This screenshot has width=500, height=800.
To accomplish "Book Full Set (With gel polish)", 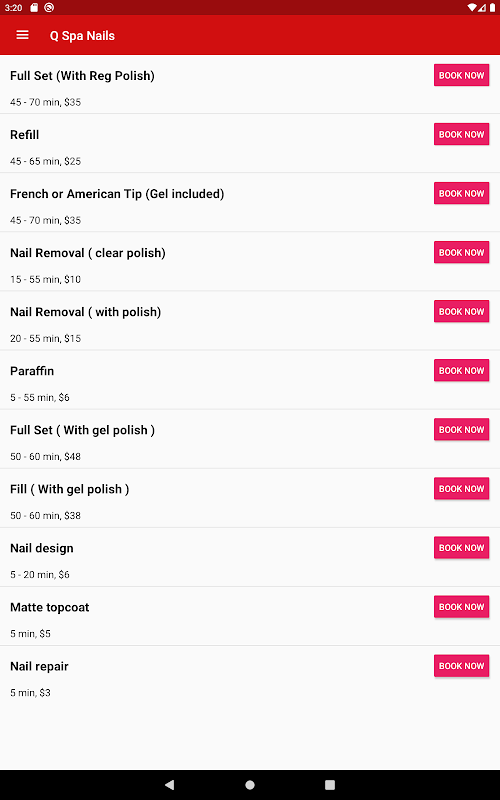I will (x=461, y=430).
